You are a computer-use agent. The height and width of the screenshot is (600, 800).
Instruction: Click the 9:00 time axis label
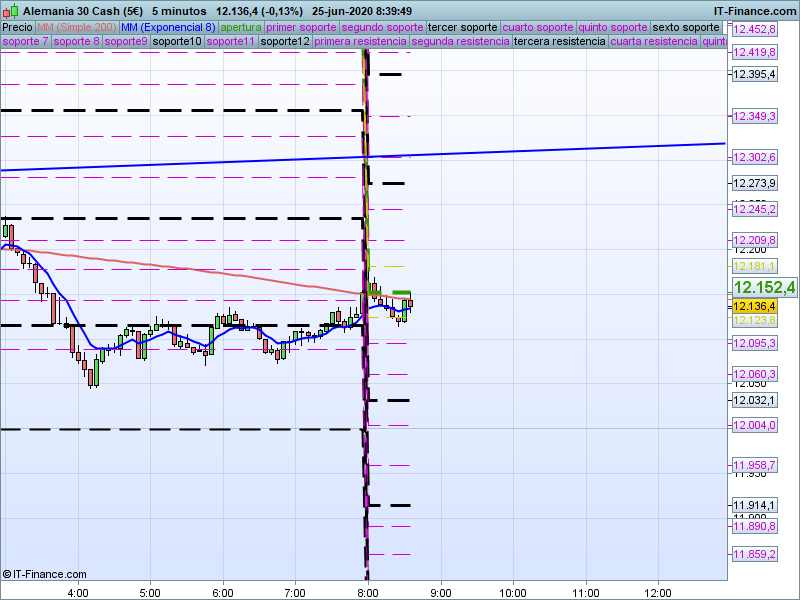(441, 593)
